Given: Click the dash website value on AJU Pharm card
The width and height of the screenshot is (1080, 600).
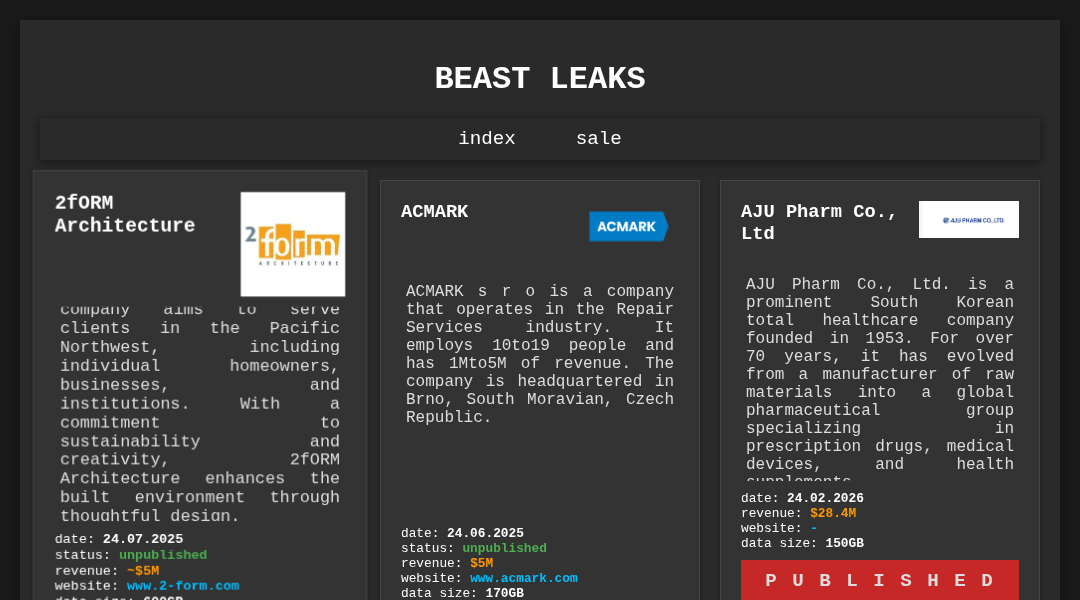Looking at the screenshot, I should (x=814, y=528).
